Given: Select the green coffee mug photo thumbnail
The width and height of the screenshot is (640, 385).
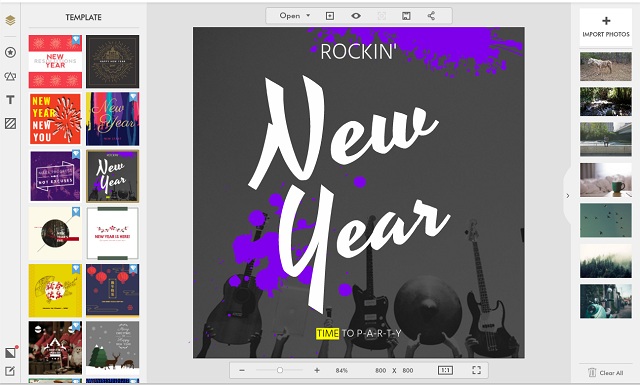Looking at the screenshot, I should [x=606, y=180].
